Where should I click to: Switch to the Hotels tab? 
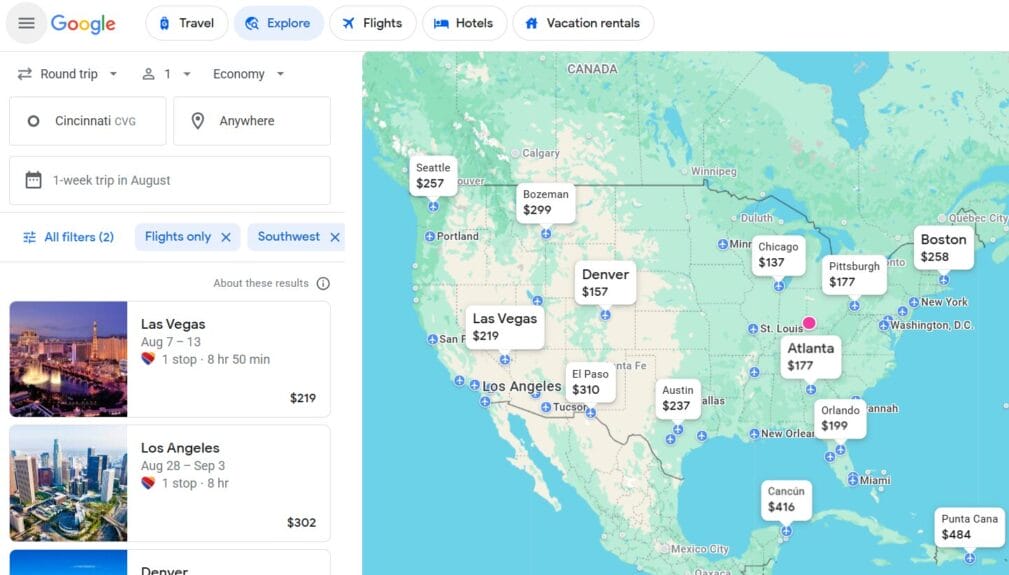[464, 23]
